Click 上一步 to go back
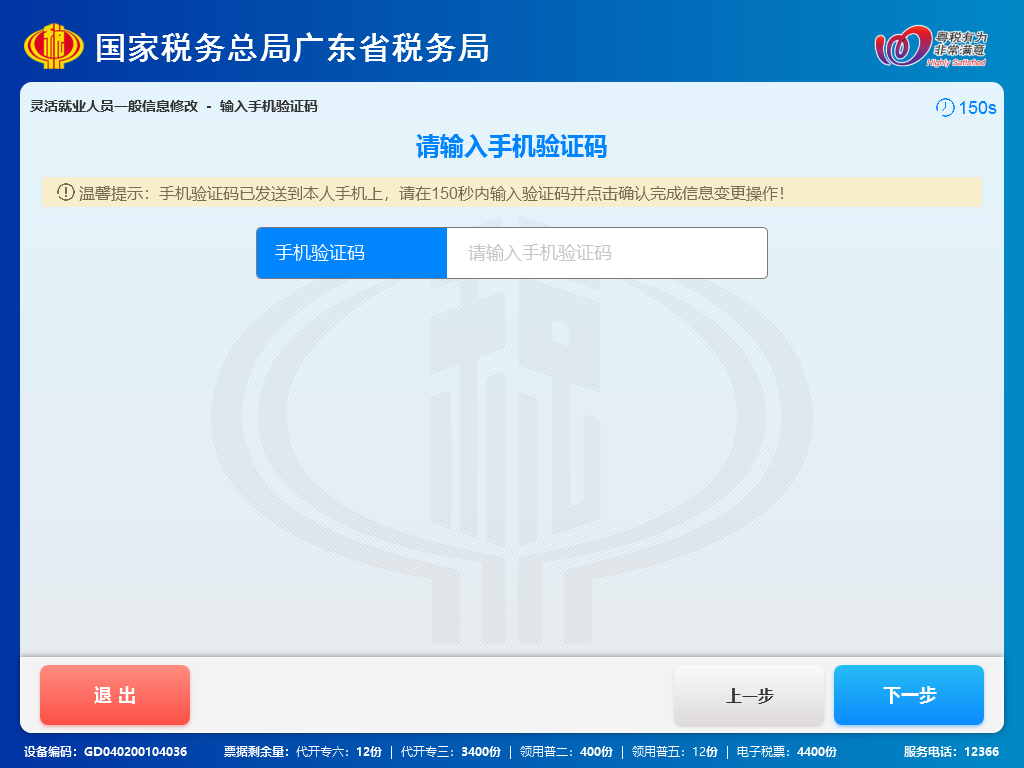Image resolution: width=1024 pixels, height=768 pixels. tap(748, 694)
